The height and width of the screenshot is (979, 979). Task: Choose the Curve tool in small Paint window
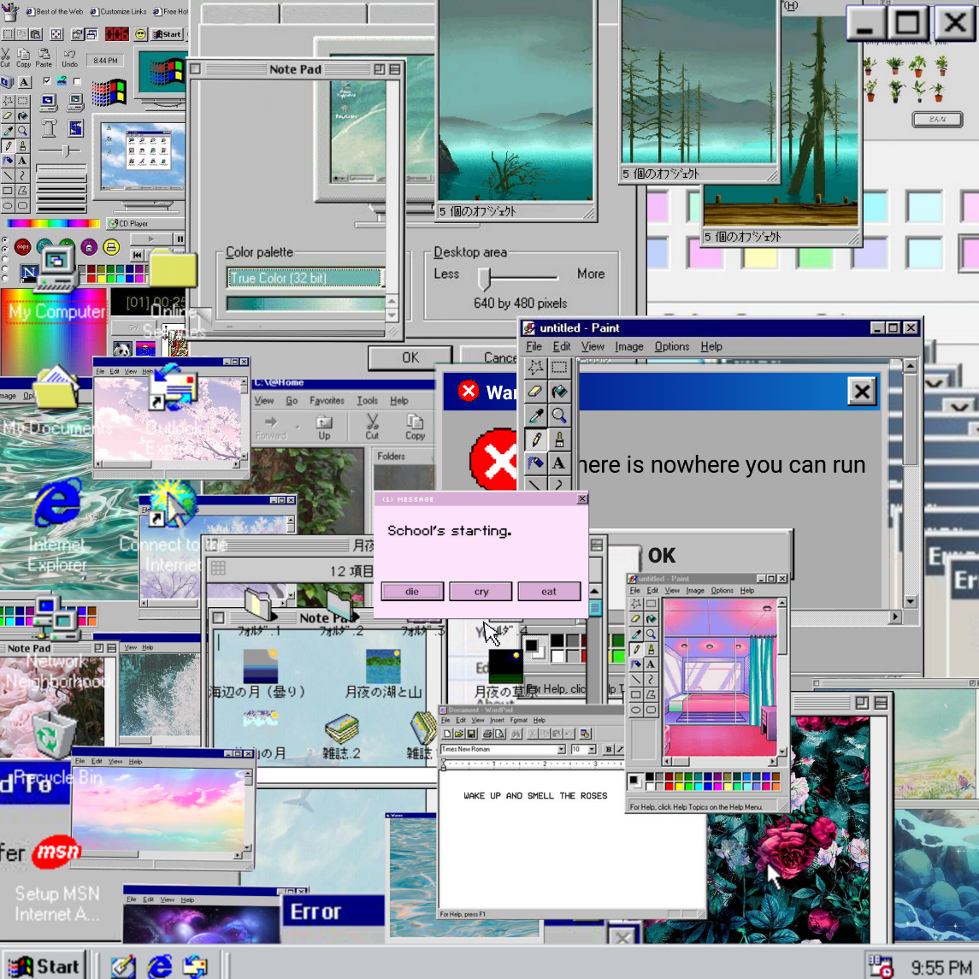(651, 679)
